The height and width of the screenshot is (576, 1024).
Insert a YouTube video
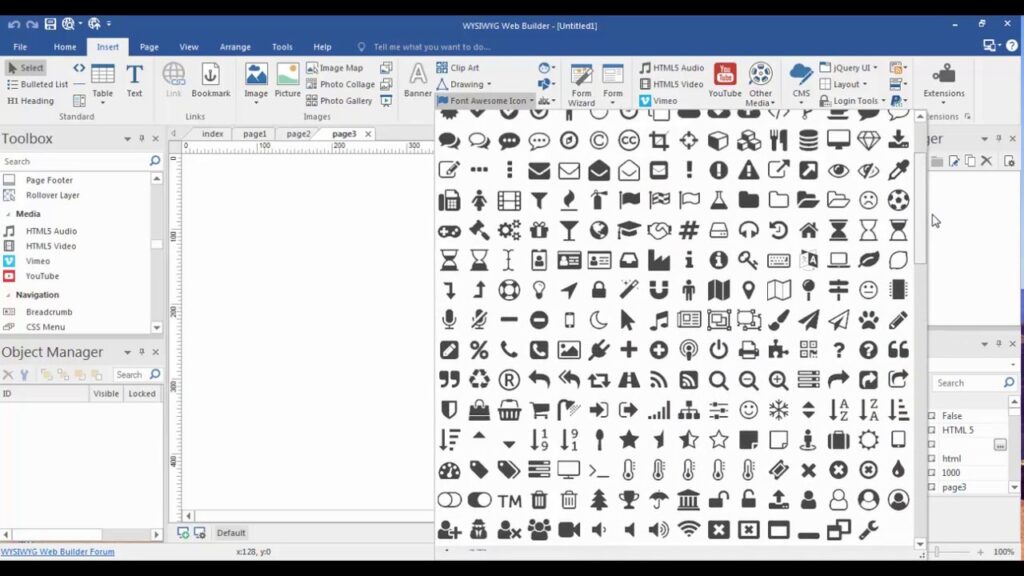click(725, 81)
